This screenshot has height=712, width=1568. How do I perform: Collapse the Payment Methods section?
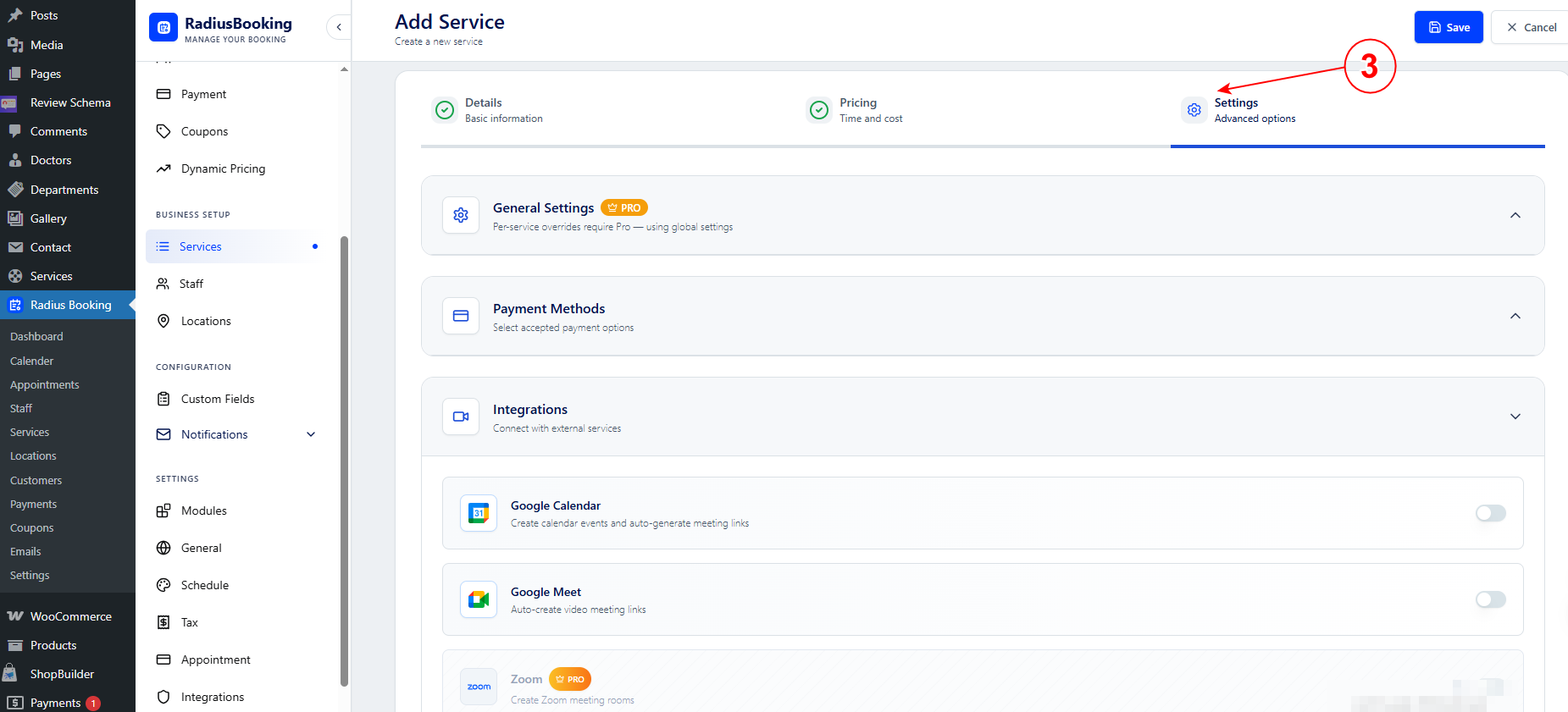1515,316
